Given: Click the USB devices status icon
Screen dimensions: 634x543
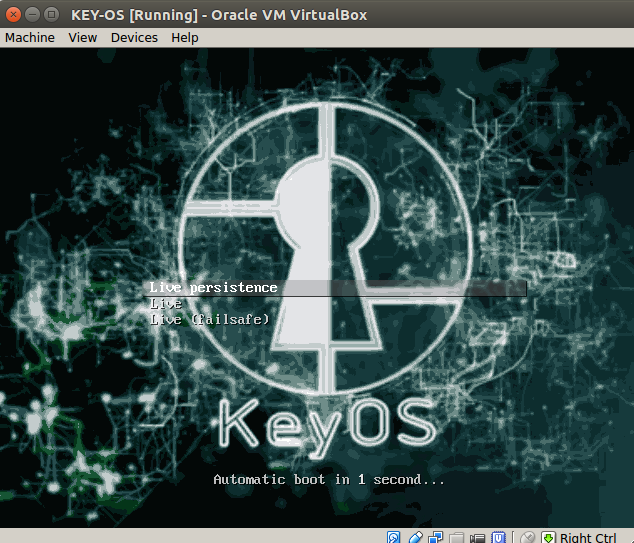Looking at the screenshot, I should point(416,537).
